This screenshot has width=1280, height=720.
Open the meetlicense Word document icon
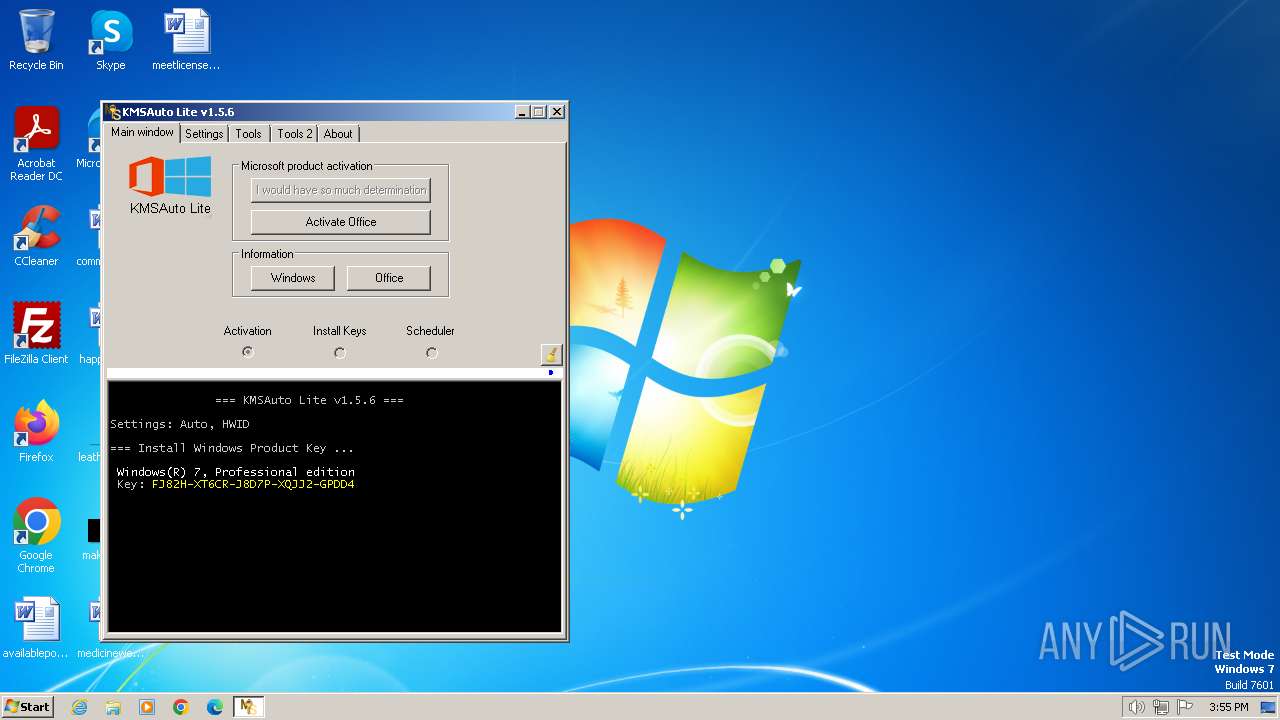point(186,40)
